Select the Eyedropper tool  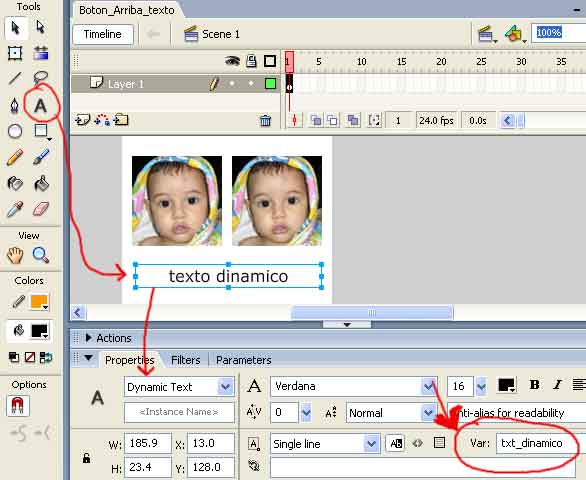[x=15, y=209]
